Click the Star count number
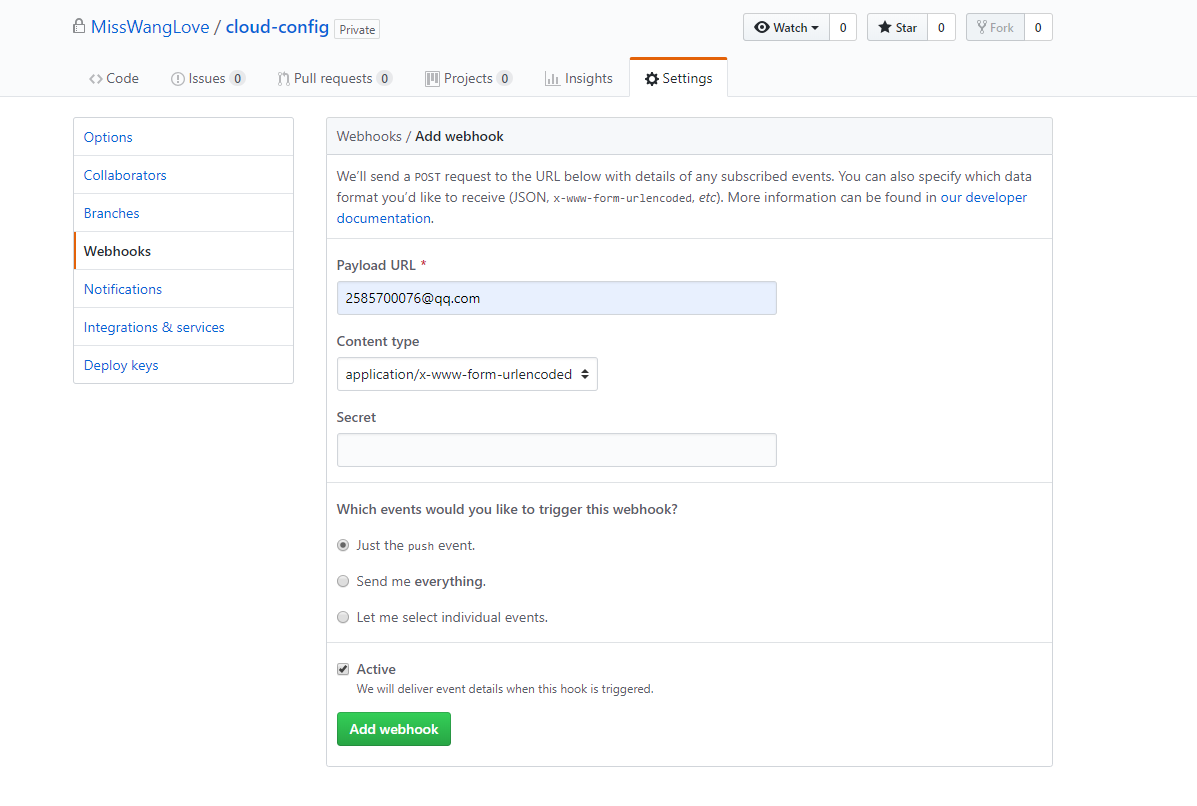The width and height of the screenshot is (1197, 806). pos(941,27)
